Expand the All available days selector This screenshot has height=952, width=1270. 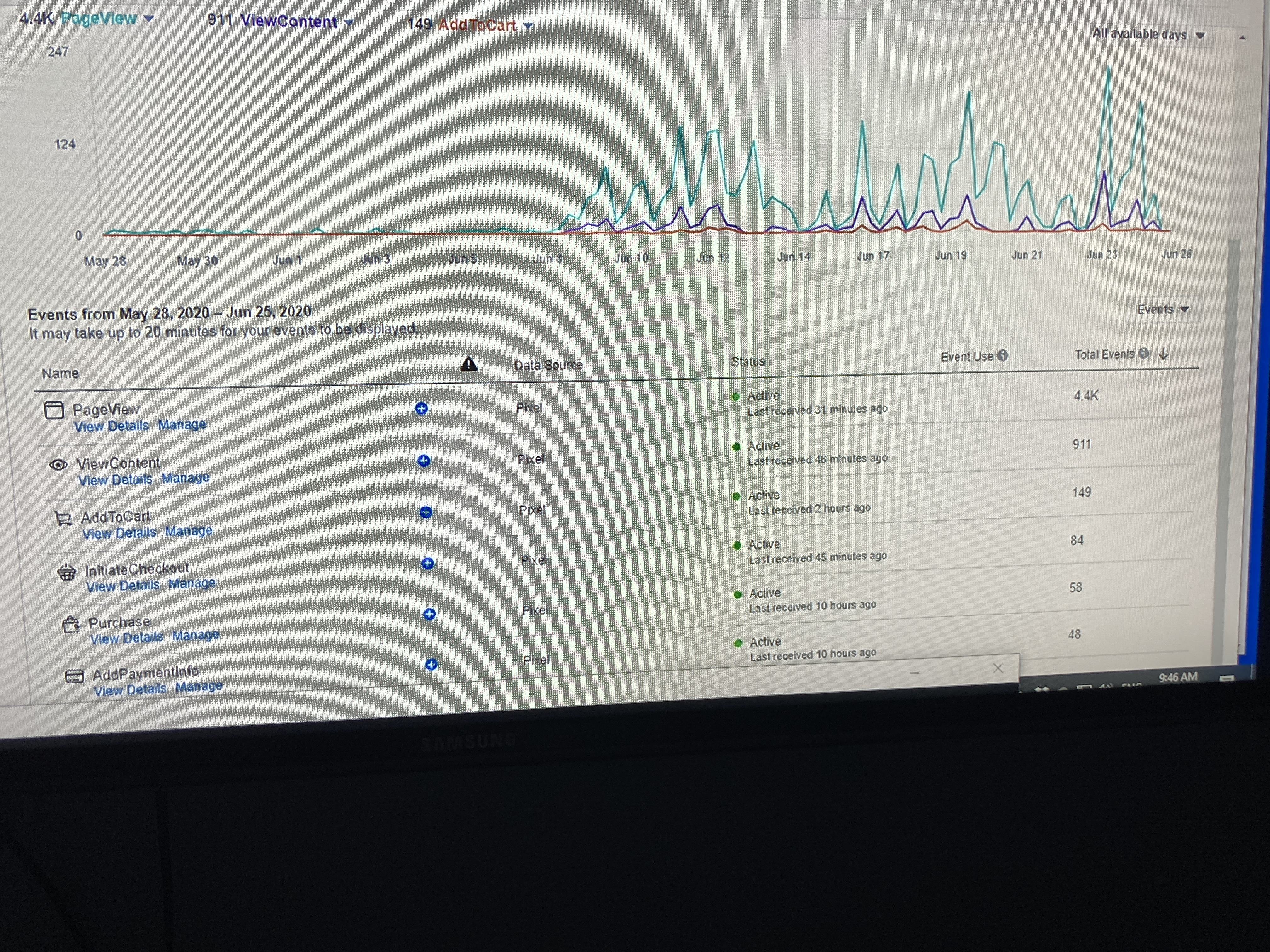(1148, 34)
